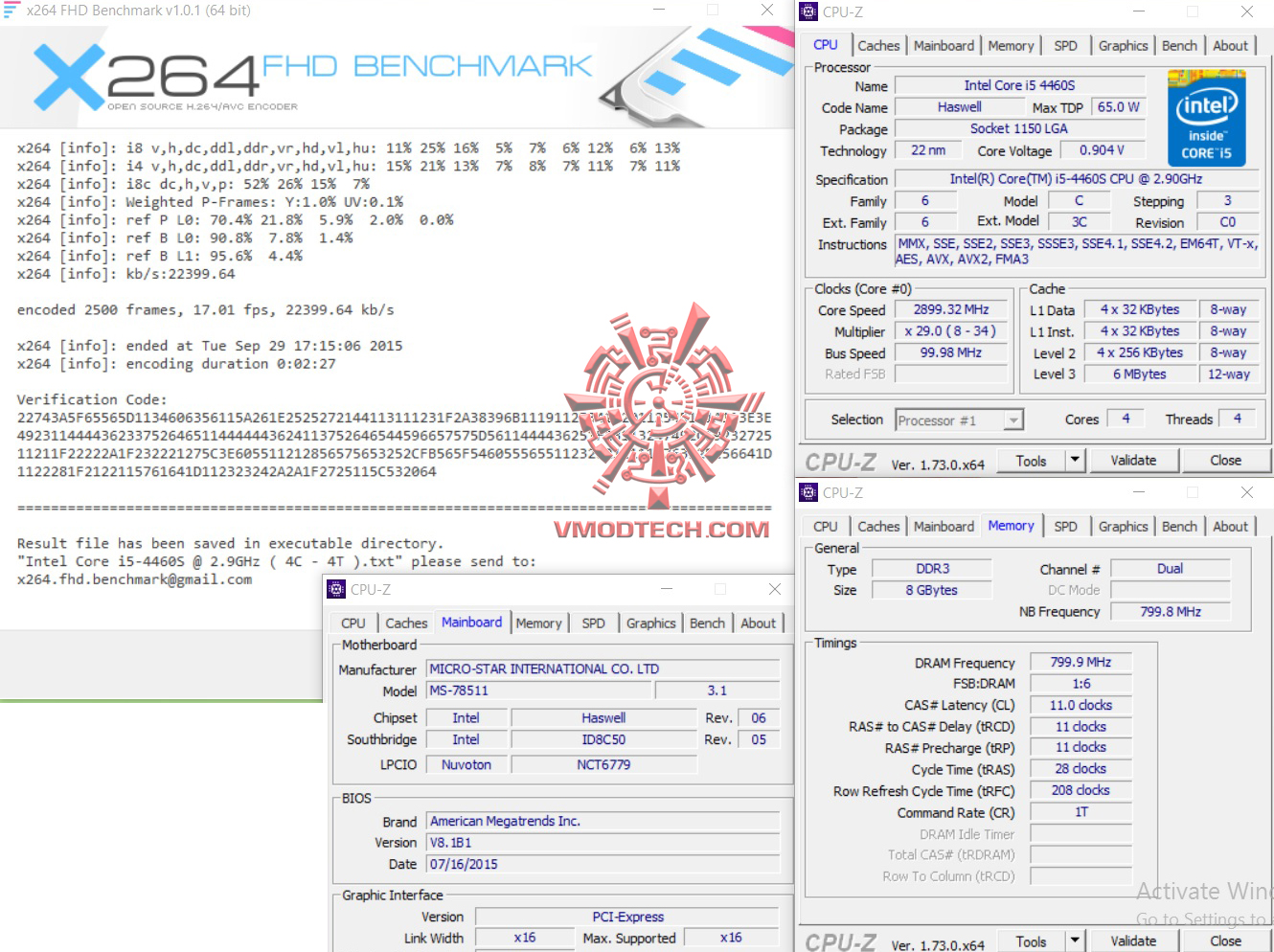This screenshot has height=952, width=1274.
Task: Click the processor Name field "Intel Core i5 4460S"
Action: pyautogui.click(x=1019, y=85)
